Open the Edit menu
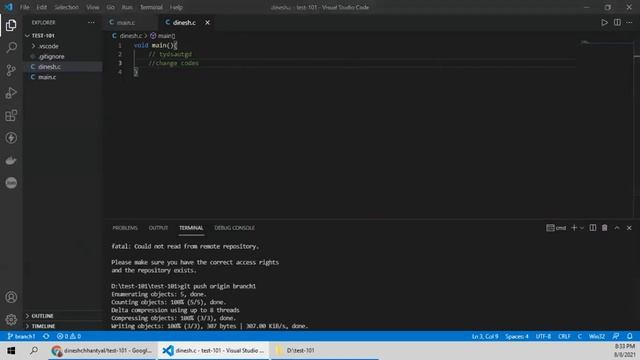This screenshot has height=360, width=640. click(42, 7)
